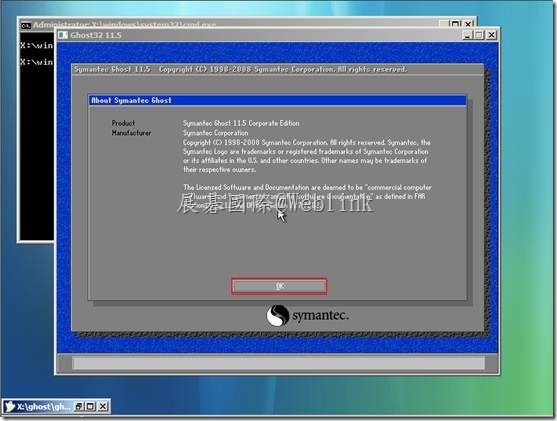557x421 pixels.
Task: Maximize the Ghost32 11.5 window
Action: click(x=479, y=35)
